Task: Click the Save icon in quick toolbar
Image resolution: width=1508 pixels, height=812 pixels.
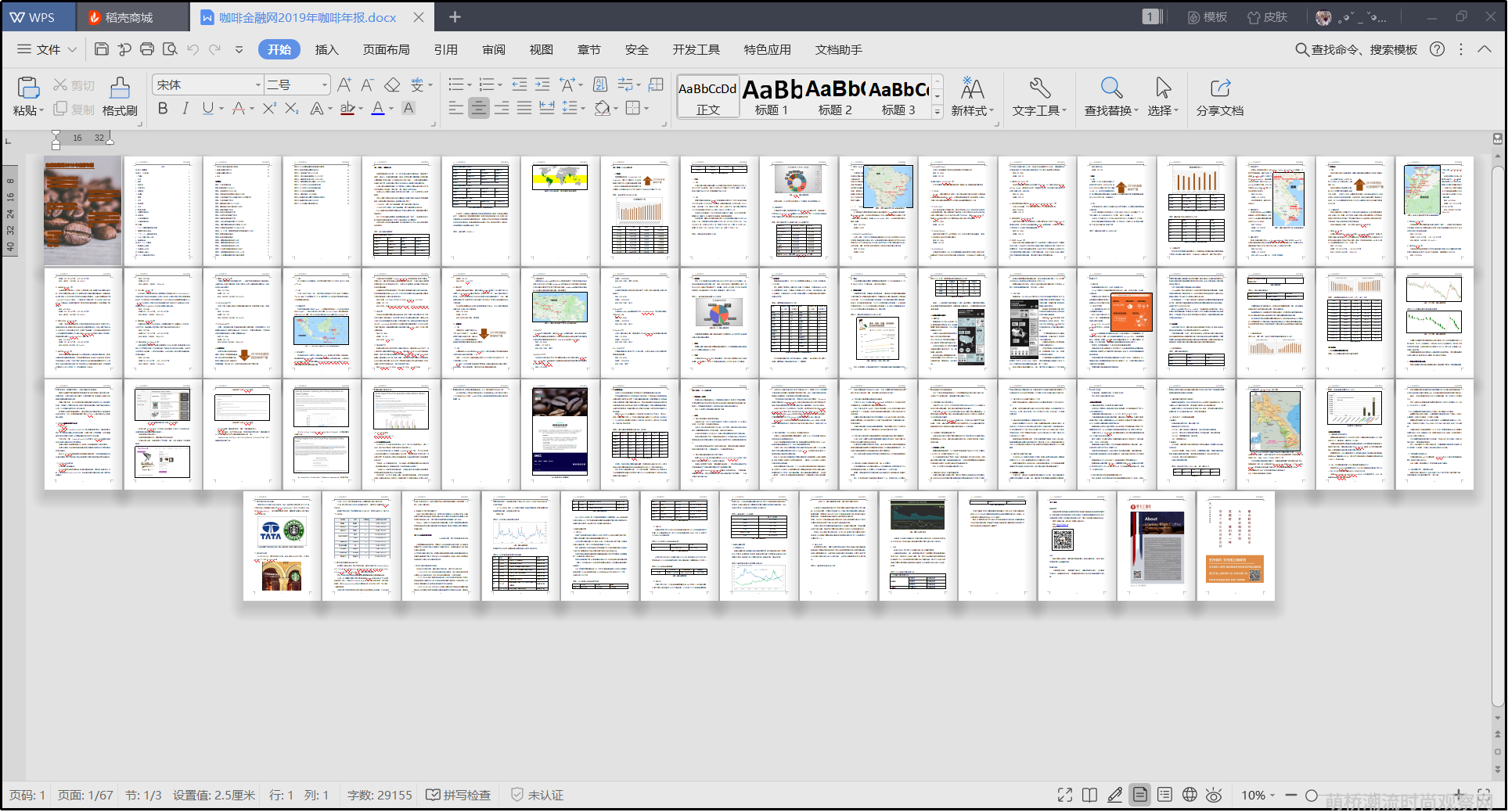Action: pyautogui.click(x=102, y=49)
